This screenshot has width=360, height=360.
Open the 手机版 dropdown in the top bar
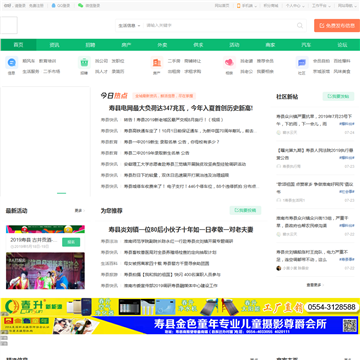(x=247, y=6)
